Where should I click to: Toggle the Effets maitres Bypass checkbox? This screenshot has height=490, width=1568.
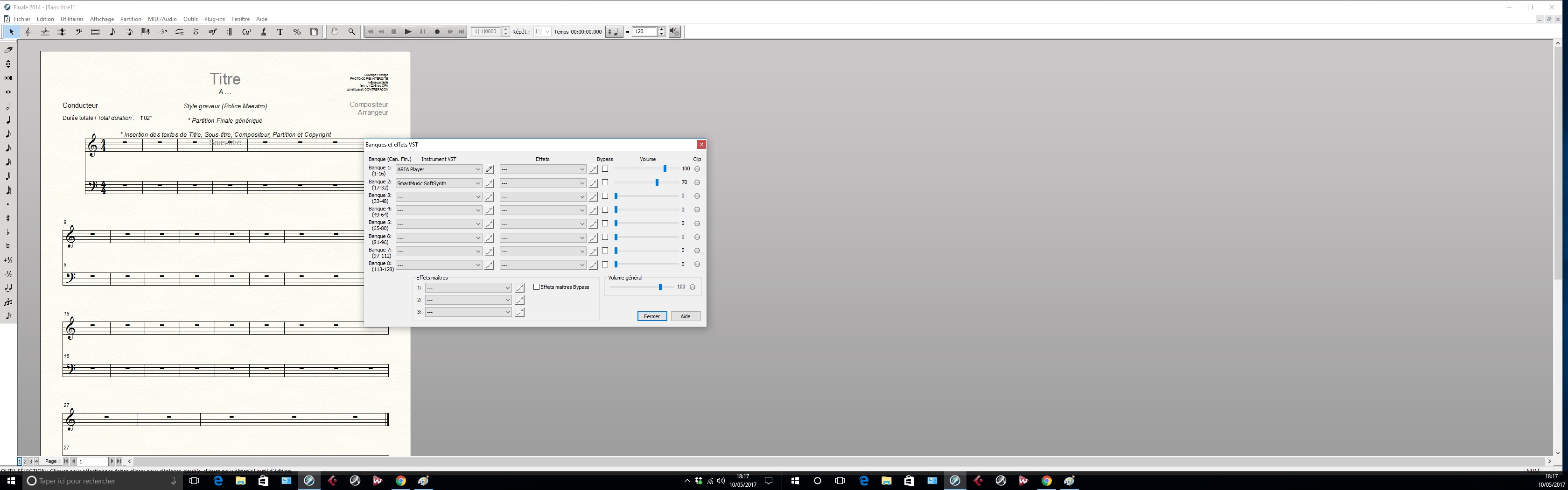tap(536, 287)
